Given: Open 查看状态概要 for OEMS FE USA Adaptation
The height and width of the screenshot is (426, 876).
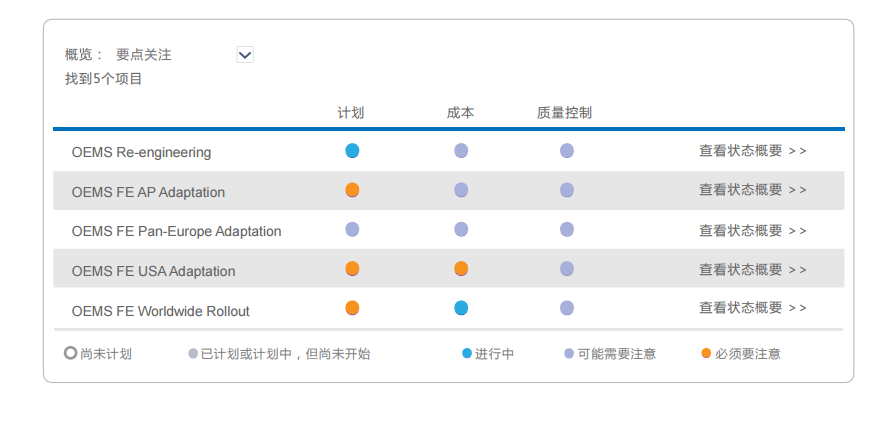Looking at the screenshot, I should click(752, 269).
